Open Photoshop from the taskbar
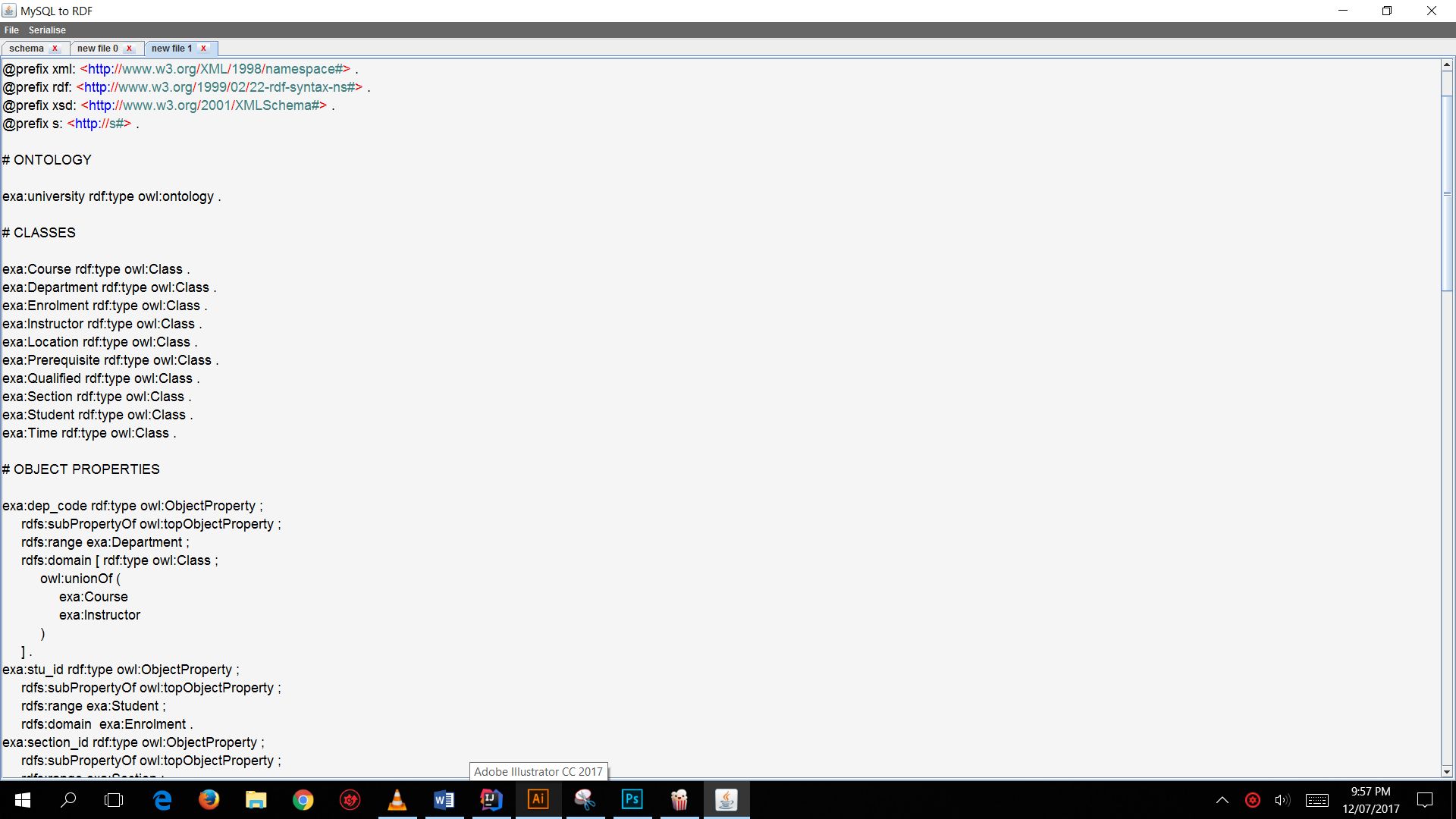Image resolution: width=1456 pixels, height=819 pixels. (632, 799)
